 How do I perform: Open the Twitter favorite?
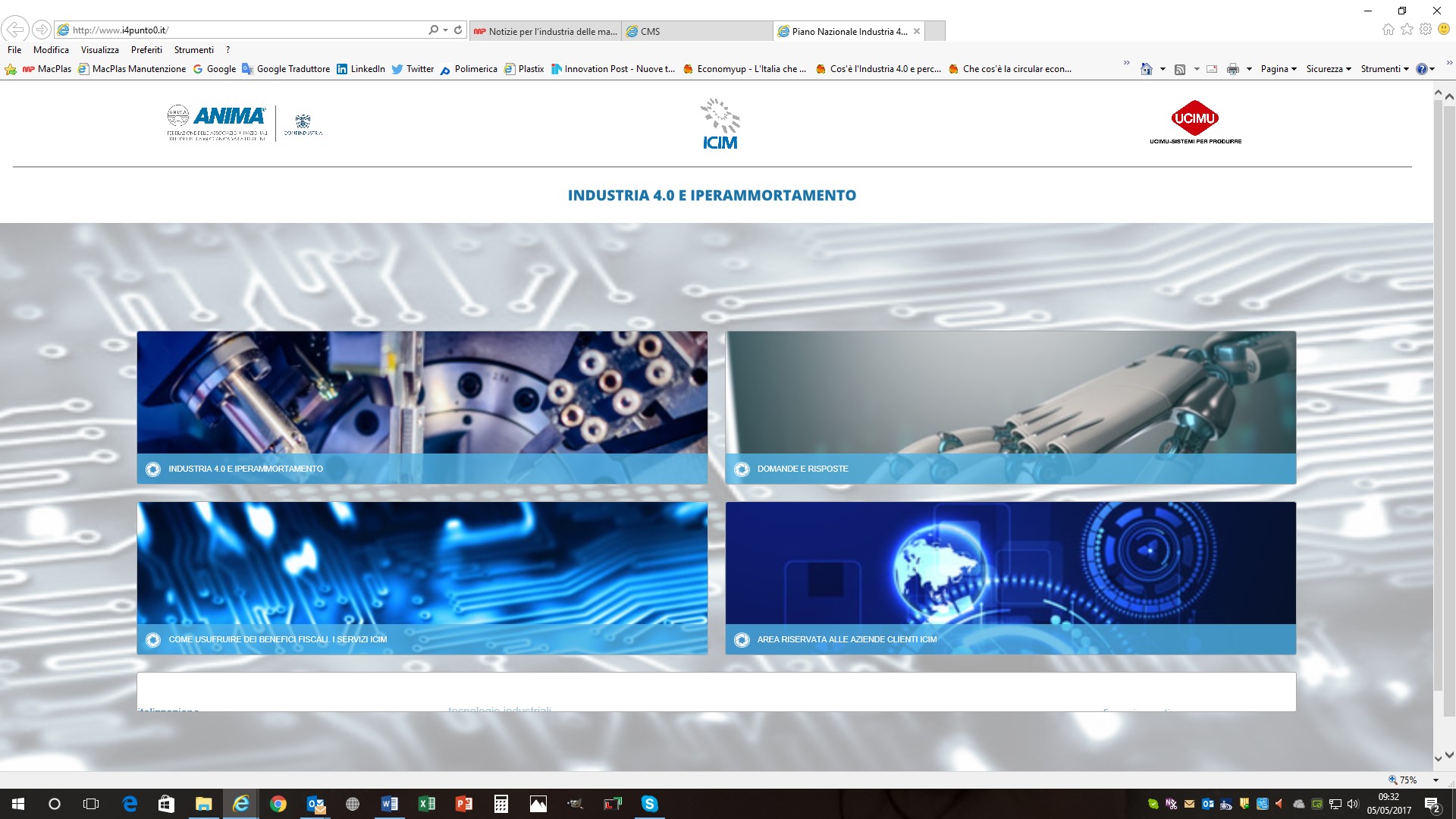pyautogui.click(x=413, y=69)
